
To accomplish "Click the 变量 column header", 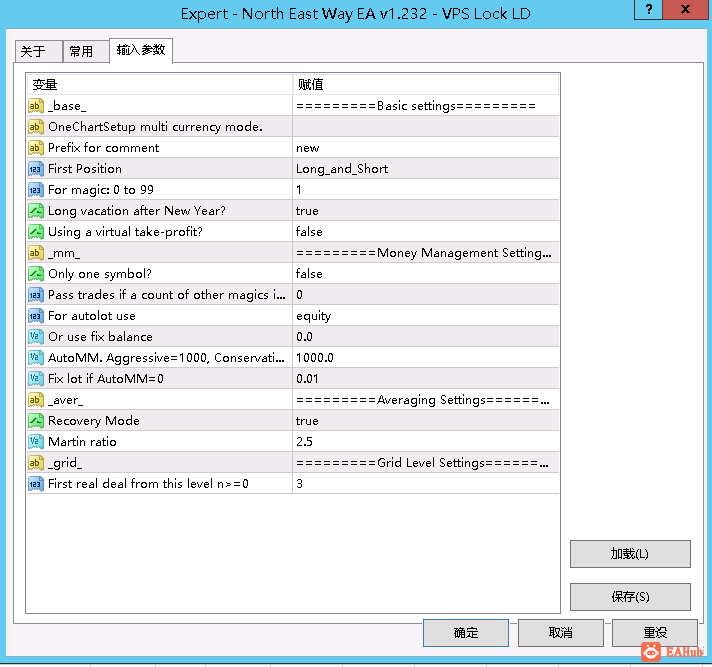I will pos(159,84).
